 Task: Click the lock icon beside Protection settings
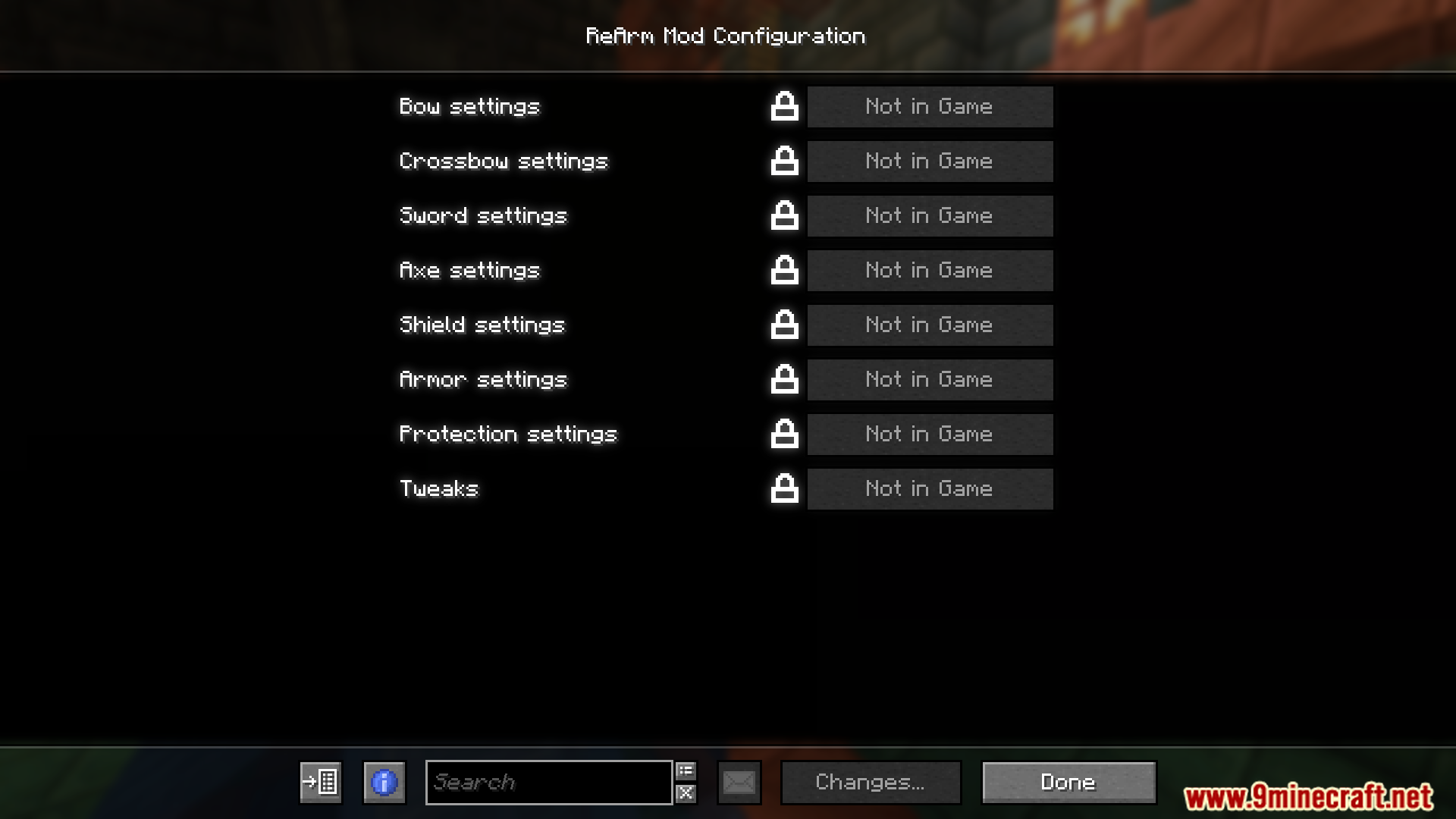tap(784, 435)
